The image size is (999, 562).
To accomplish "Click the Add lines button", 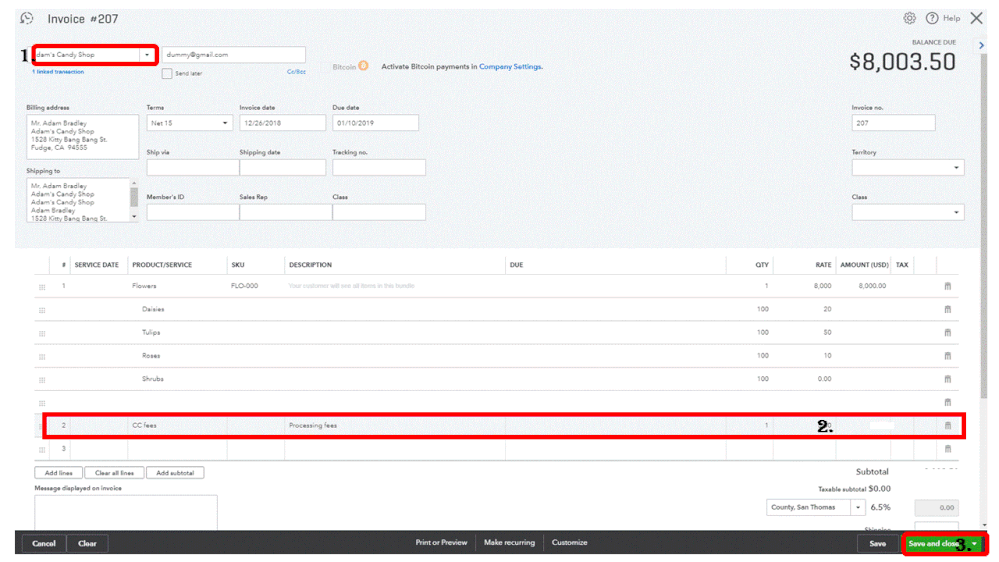I will pos(59,473).
